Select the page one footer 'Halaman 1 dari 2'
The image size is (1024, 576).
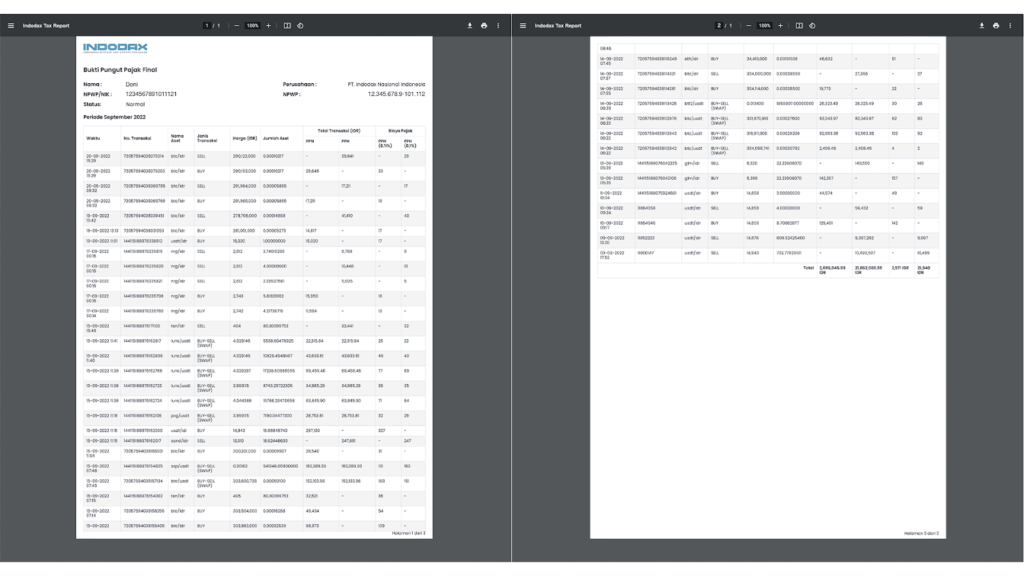click(408, 534)
